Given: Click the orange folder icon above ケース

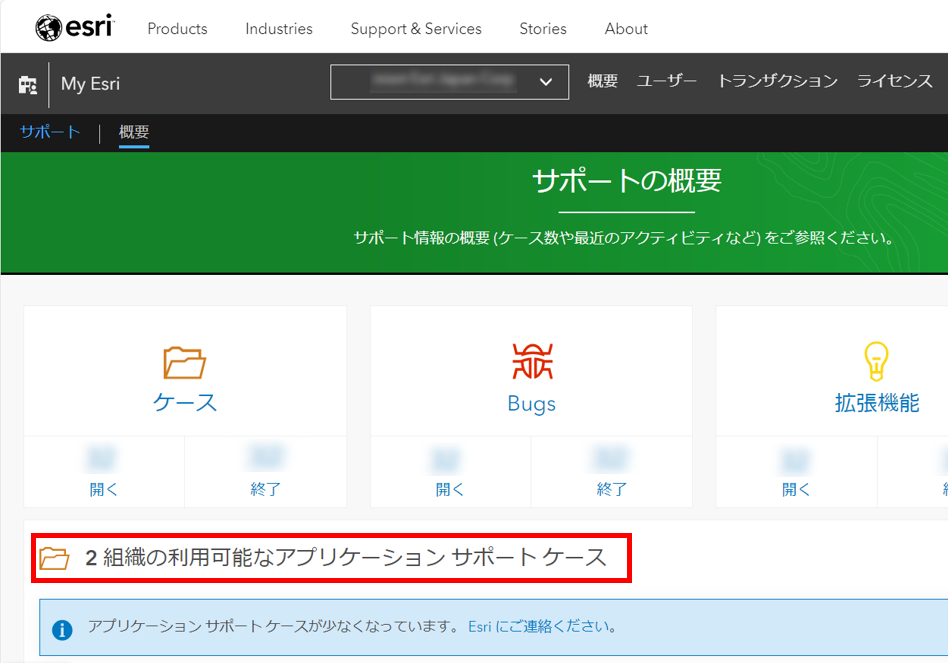Looking at the screenshot, I should point(184,363).
